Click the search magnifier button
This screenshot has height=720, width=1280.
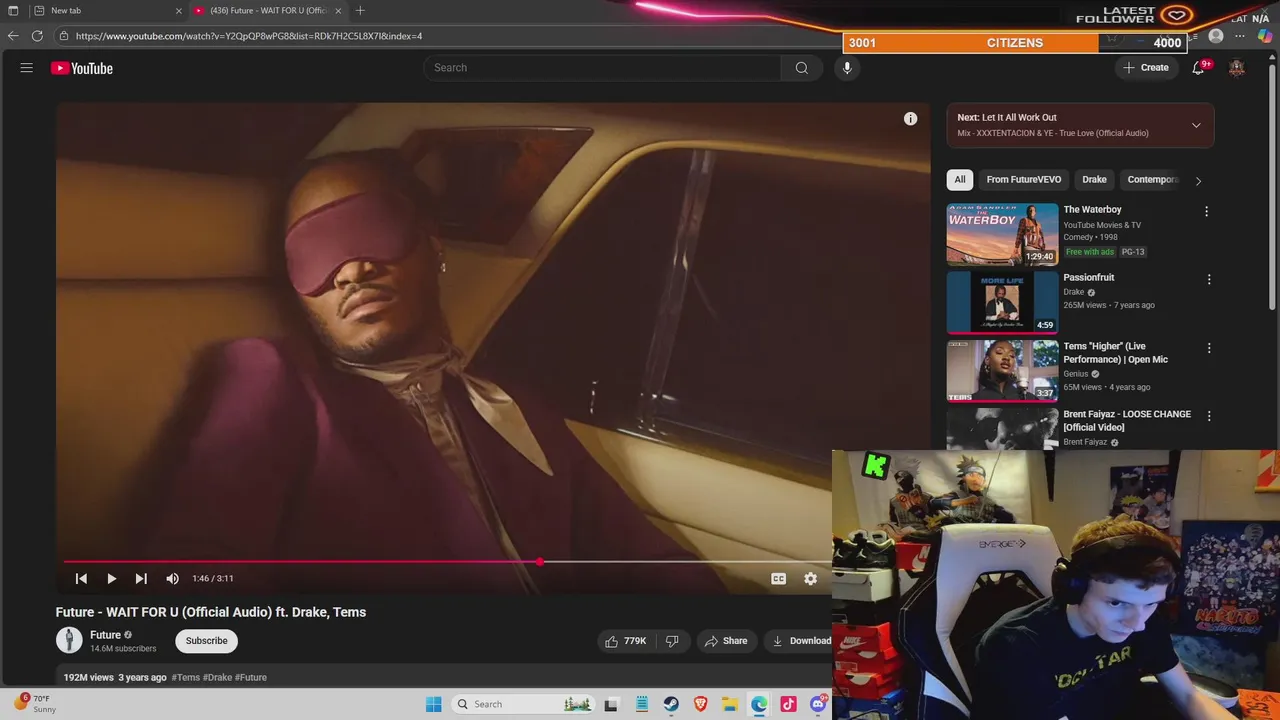pos(801,68)
